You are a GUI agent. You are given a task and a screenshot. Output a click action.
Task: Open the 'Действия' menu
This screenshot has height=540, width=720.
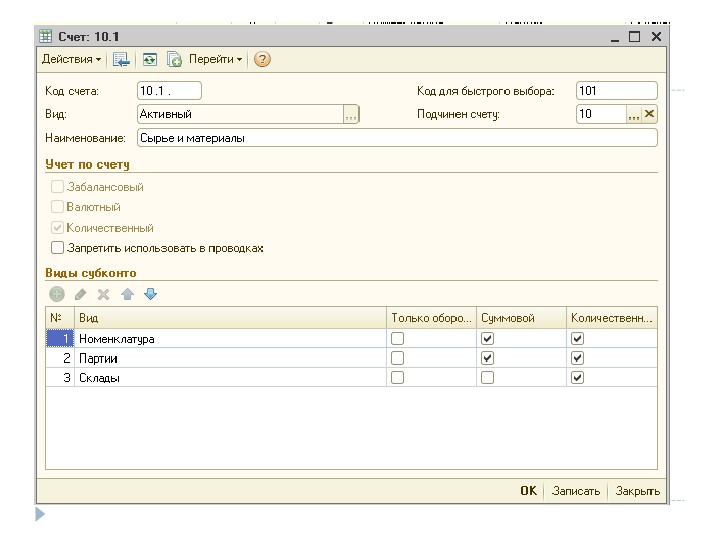tap(71, 60)
